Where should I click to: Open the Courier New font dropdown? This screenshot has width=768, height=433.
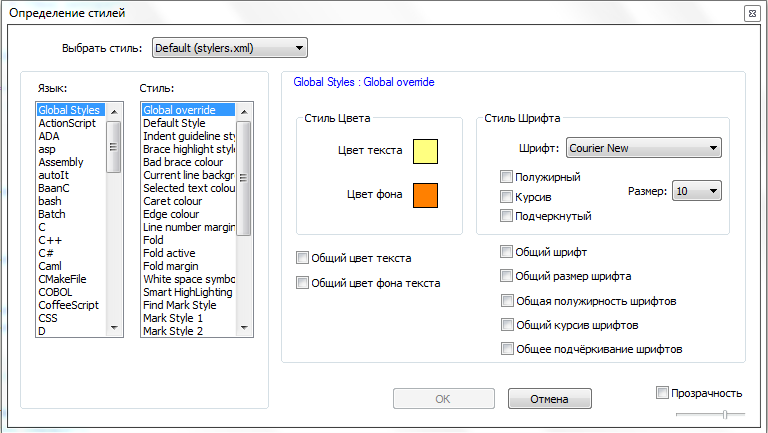pos(643,148)
